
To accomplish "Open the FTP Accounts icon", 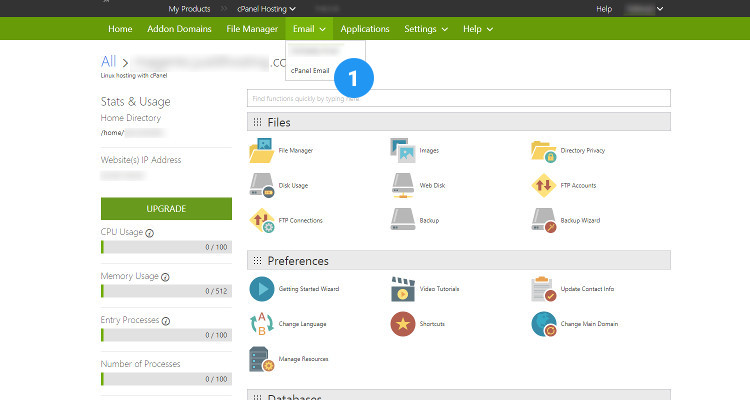I will pyautogui.click(x=544, y=185).
